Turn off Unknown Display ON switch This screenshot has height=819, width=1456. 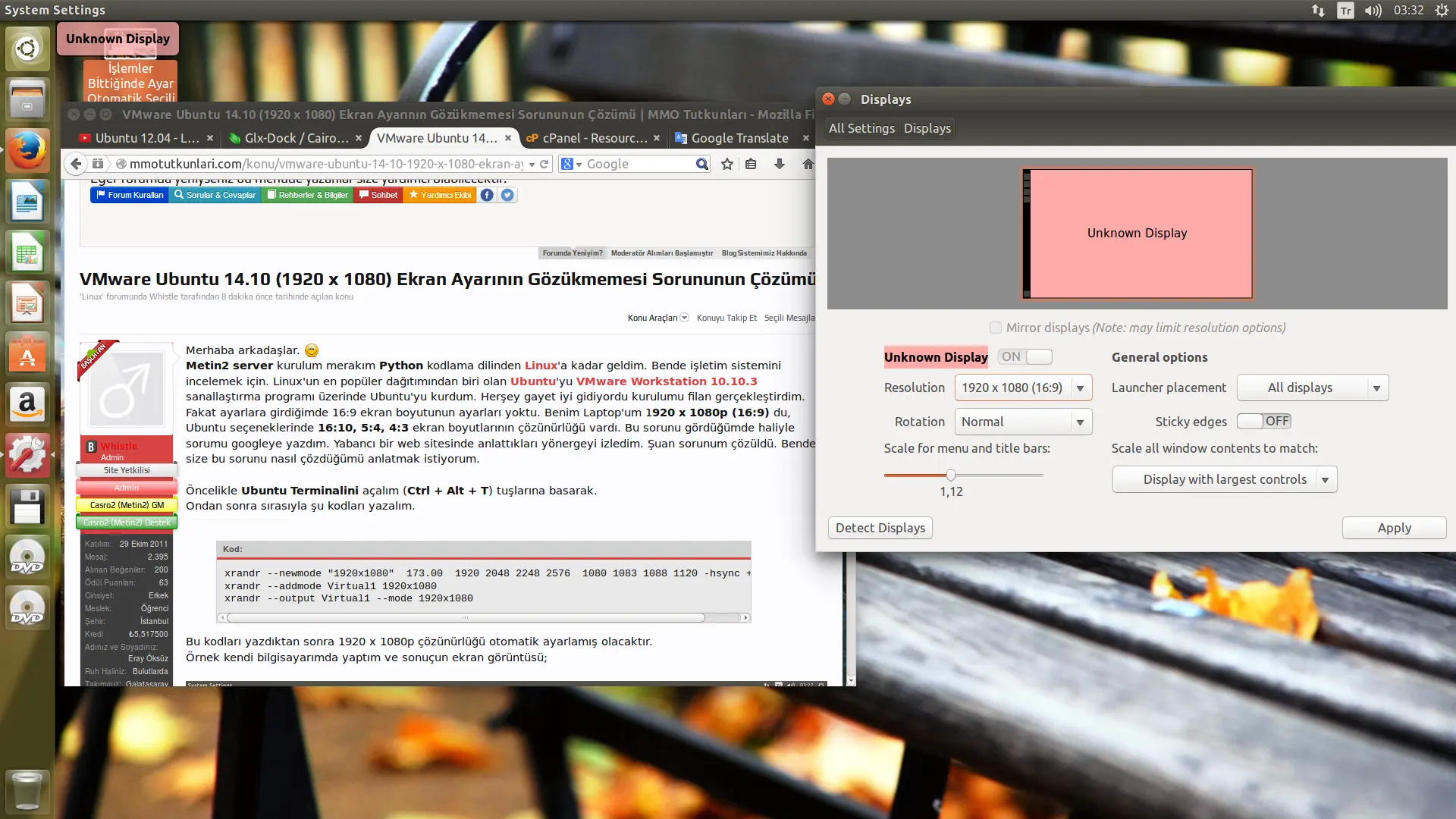click(x=1025, y=356)
